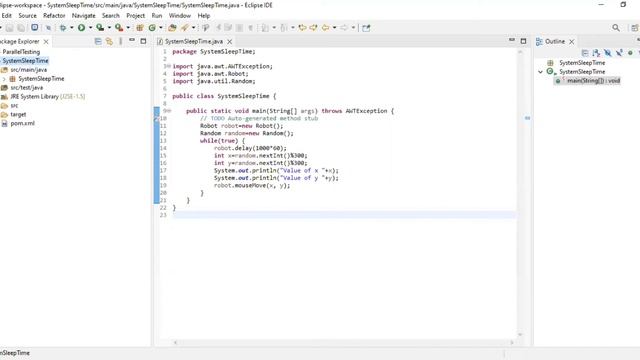The height and width of the screenshot is (360, 640).
Task: Toggle Skip All Breakpoints icon
Action: point(49,28)
